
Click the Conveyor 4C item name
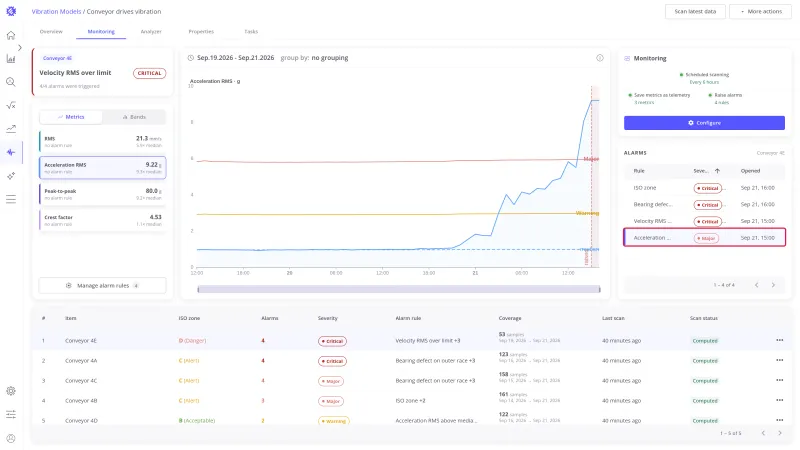(x=81, y=381)
